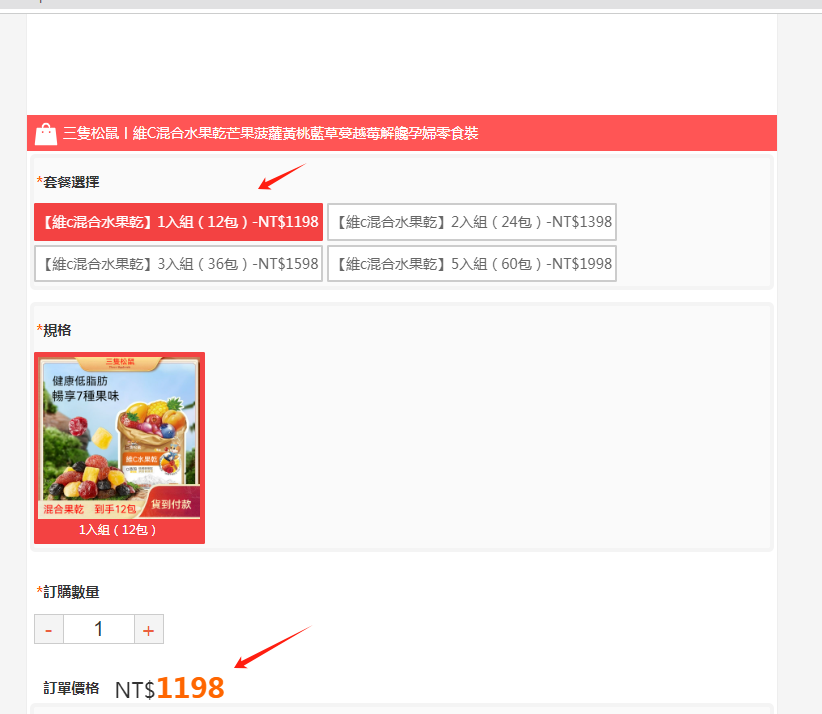Click the red arrow pointing at the order price
Image resolution: width=822 pixels, height=714 pixels.
point(272,646)
